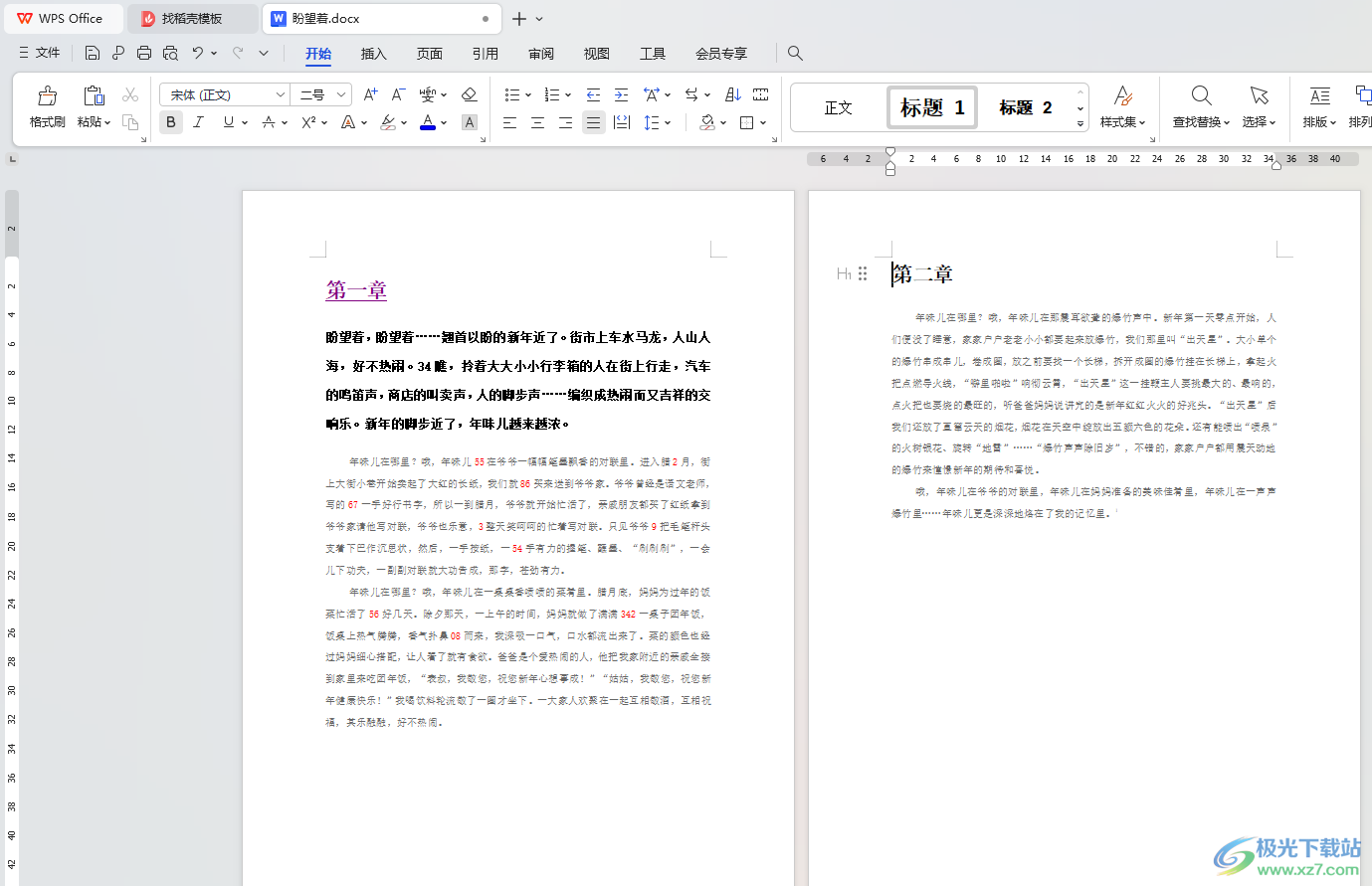Expand the Paste (粘贴) options arrow
Image resolution: width=1372 pixels, height=886 pixels.
(x=107, y=122)
